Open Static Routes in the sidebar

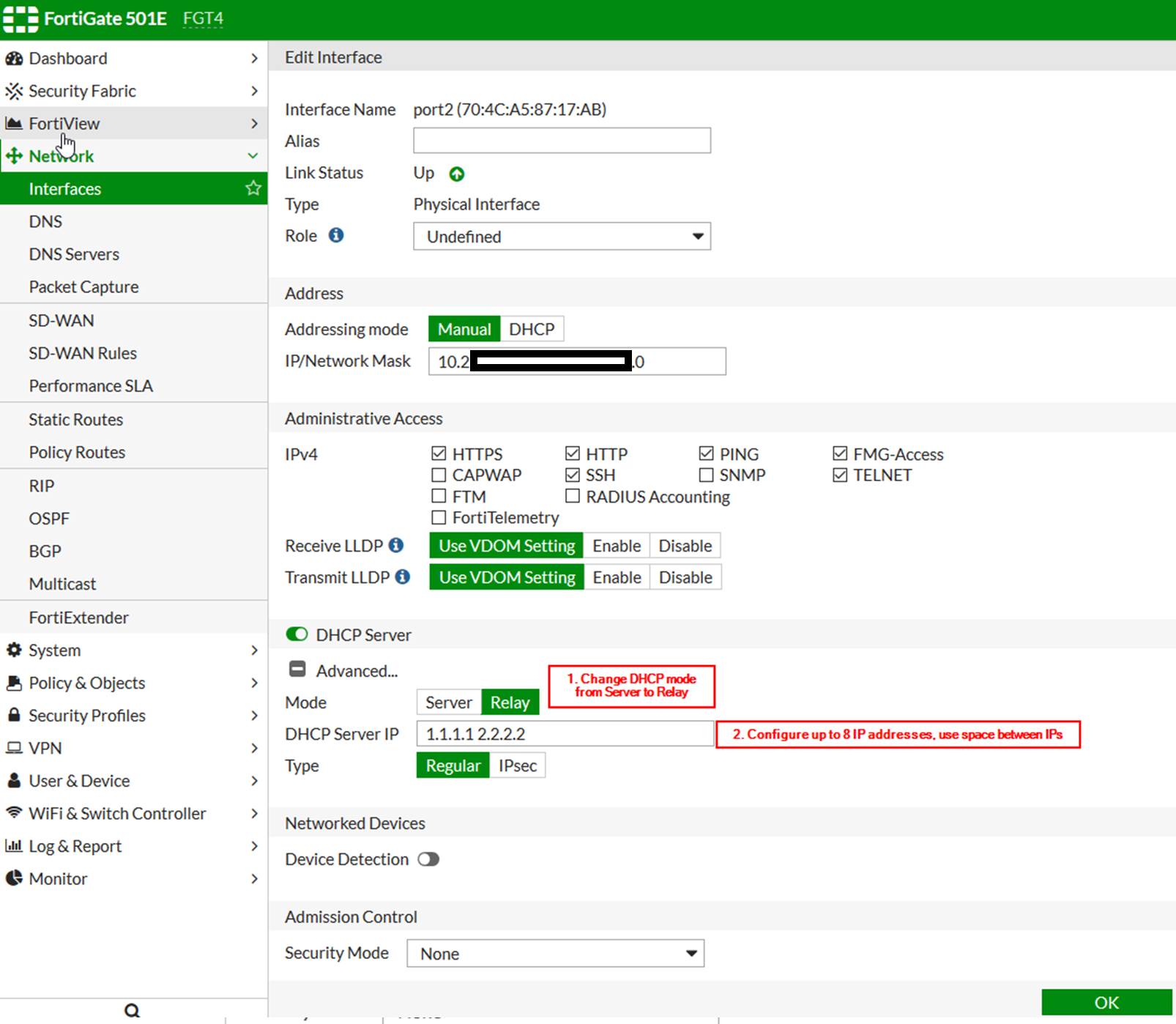[x=76, y=420]
